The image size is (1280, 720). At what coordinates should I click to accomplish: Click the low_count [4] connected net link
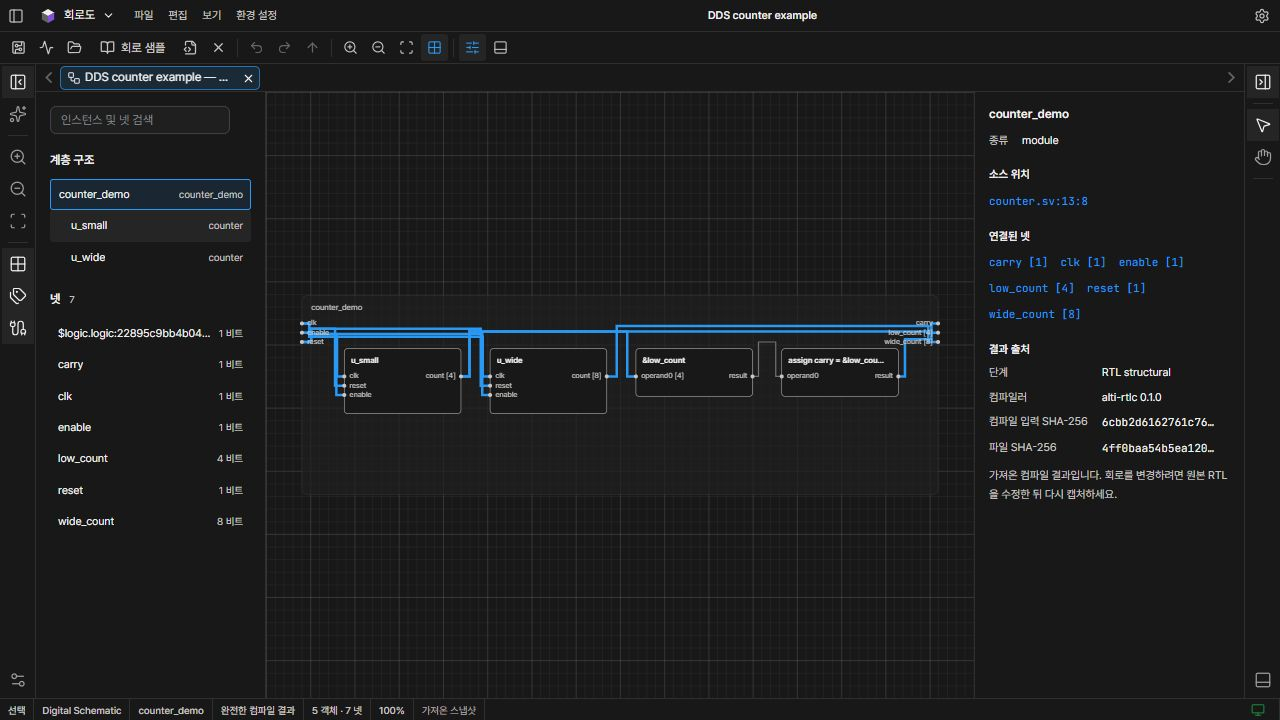[x=1032, y=288]
